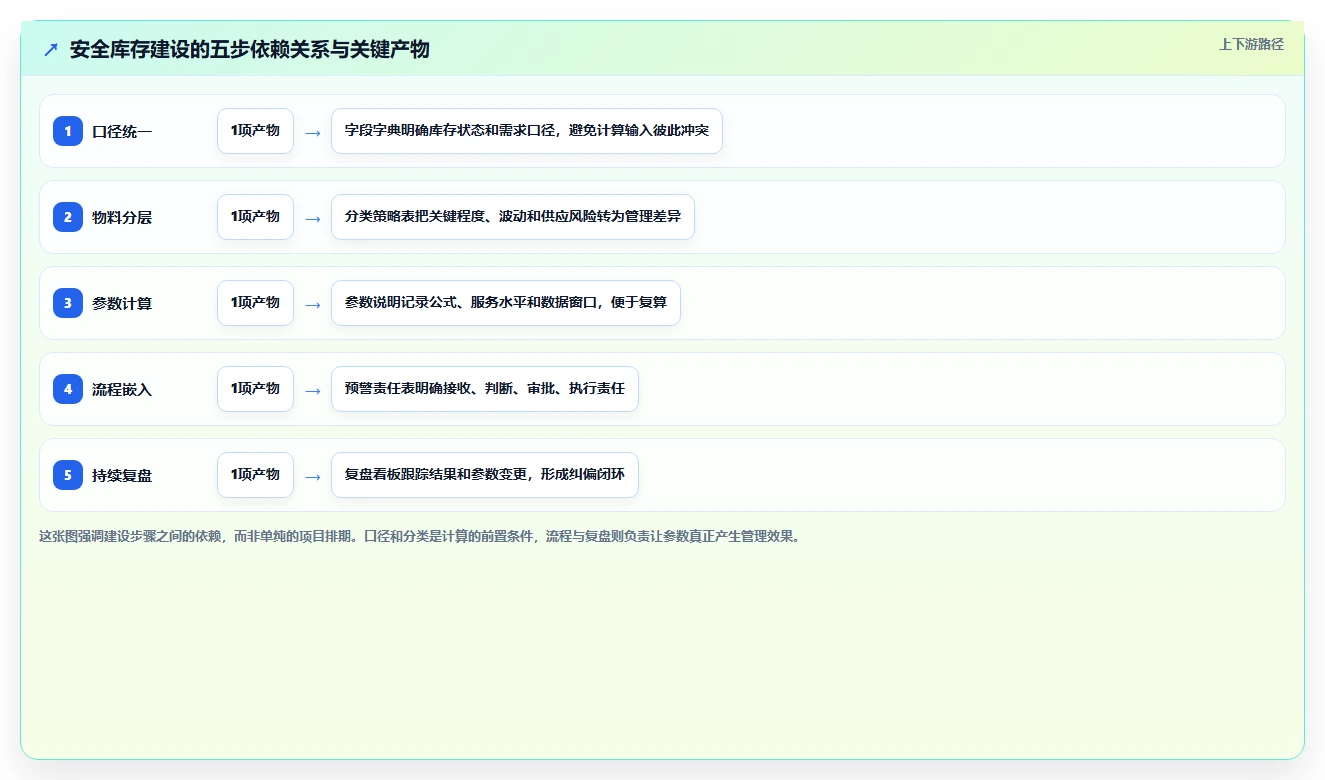Click the 口径统一 step name
This screenshot has width=1325, height=780.
click(x=122, y=131)
